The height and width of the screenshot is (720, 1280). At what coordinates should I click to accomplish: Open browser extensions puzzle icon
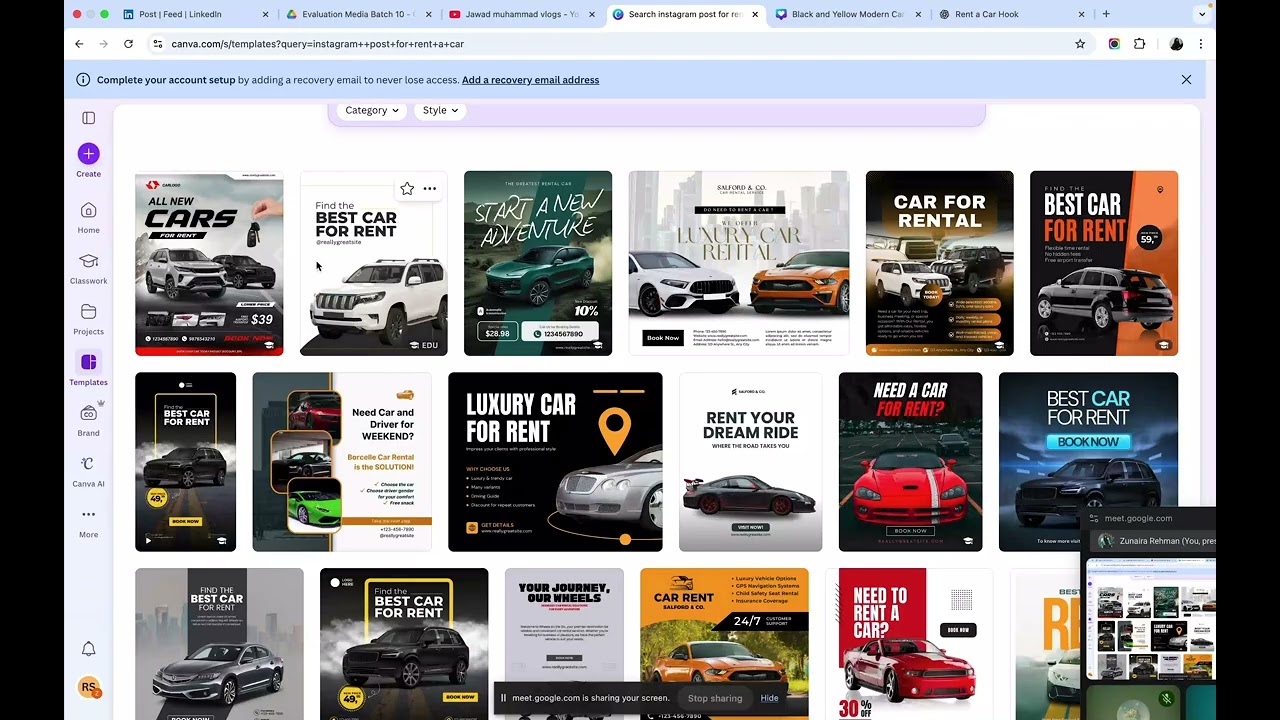(x=1139, y=44)
